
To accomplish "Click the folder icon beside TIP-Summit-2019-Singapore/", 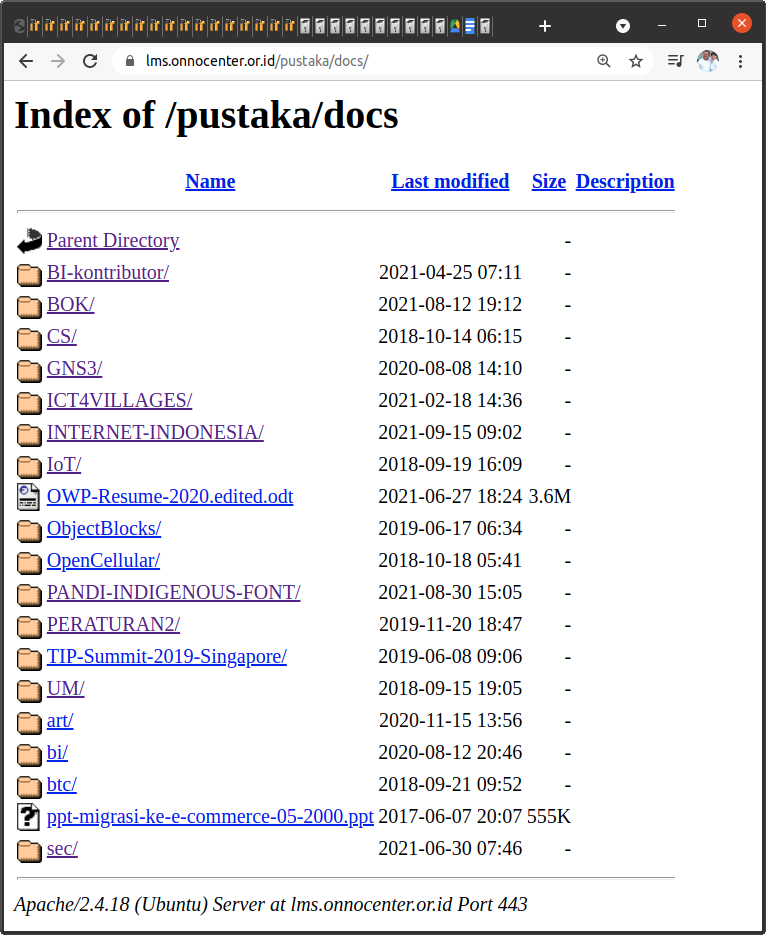I will pyautogui.click(x=29, y=658).
